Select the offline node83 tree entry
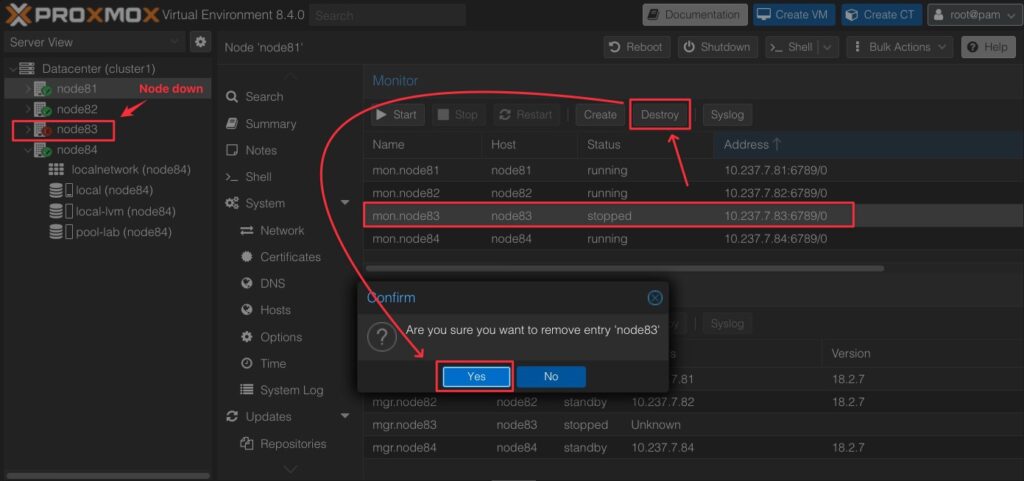1024x481 pixels. coord(76,129)
